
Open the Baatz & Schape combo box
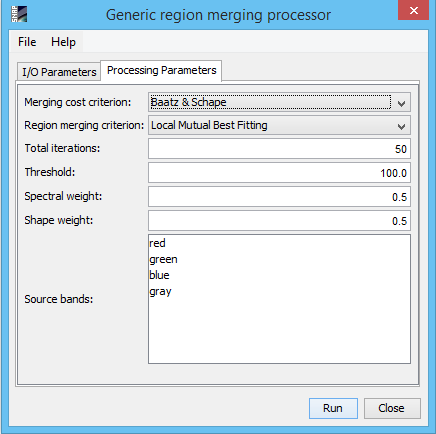coord(279,102)
